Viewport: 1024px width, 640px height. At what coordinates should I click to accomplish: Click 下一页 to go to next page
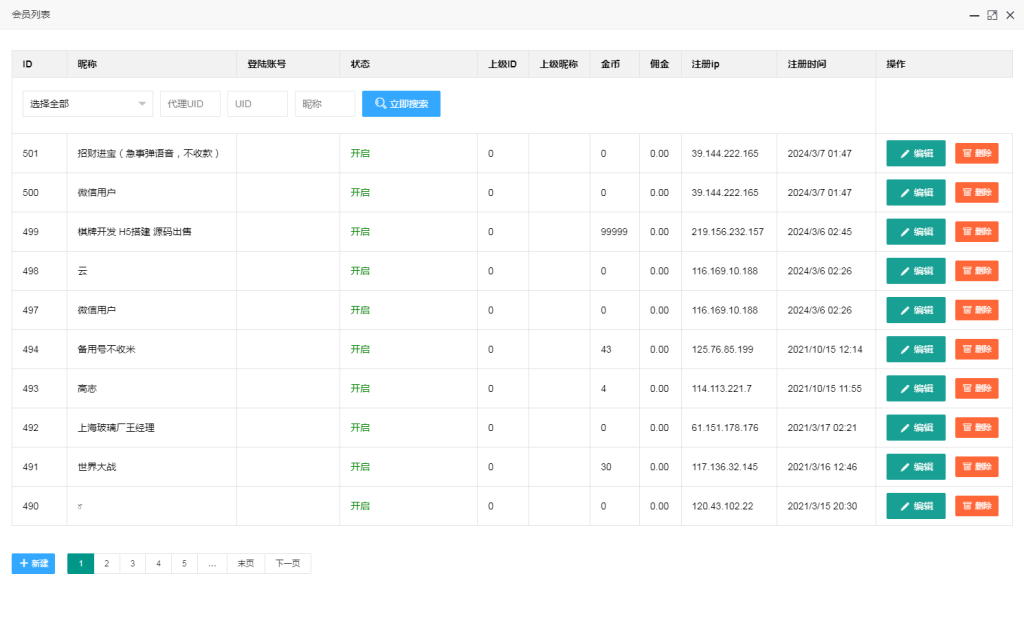pos(287,564)
